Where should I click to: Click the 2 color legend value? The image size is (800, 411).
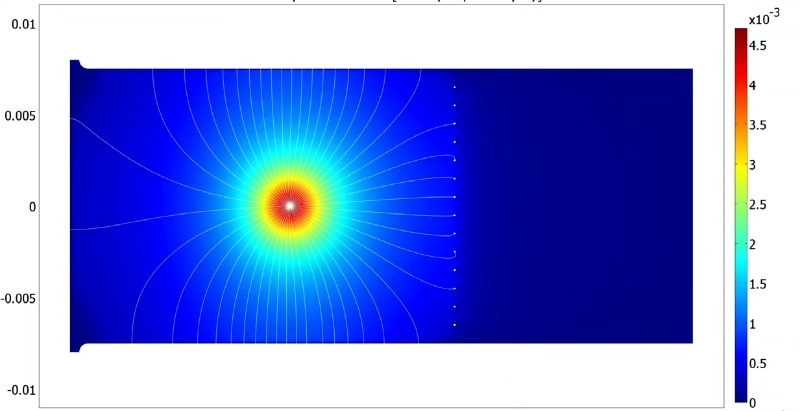753,245
